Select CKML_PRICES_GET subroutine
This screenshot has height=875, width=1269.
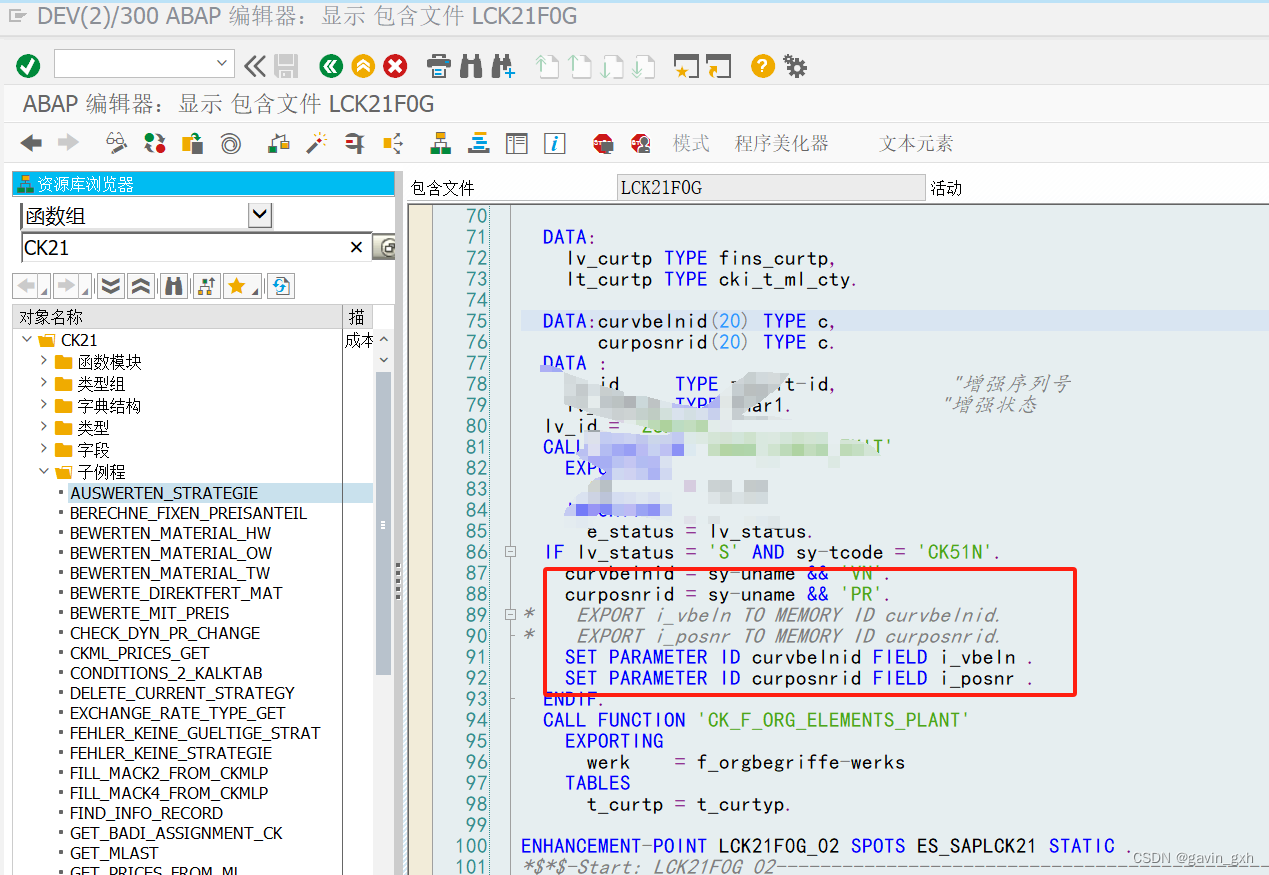coord(139,653)
